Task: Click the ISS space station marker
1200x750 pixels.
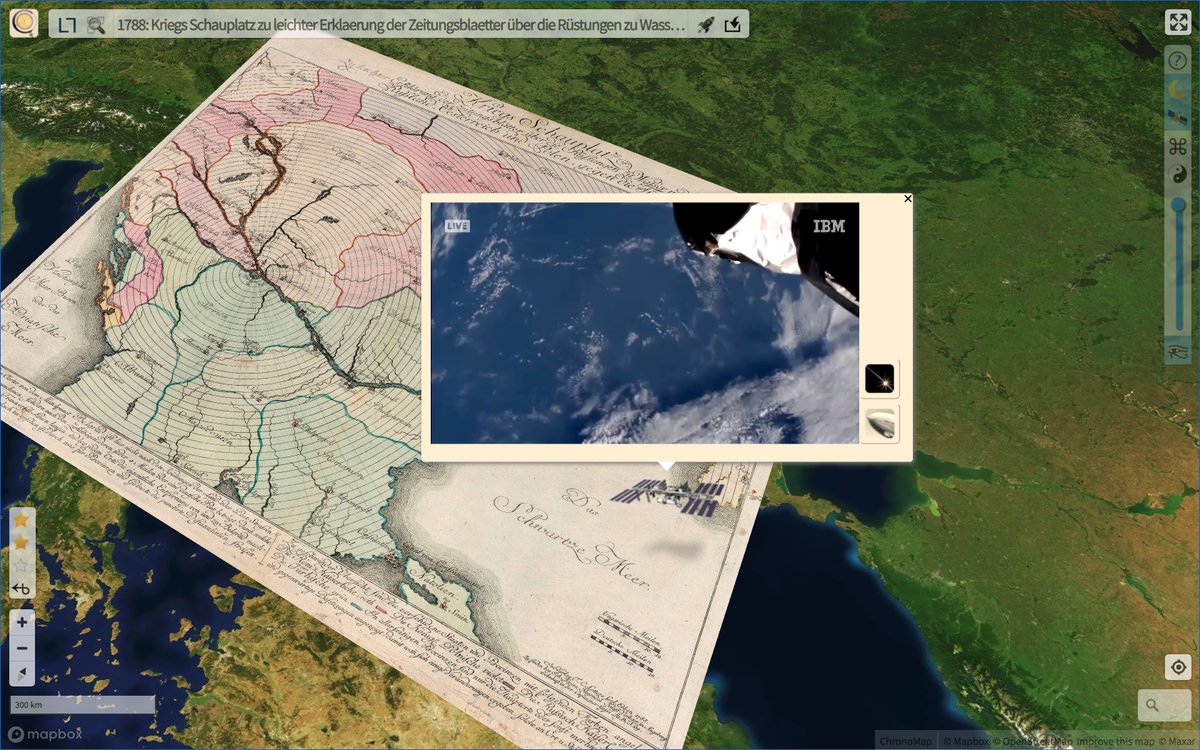Action: [667, 497]
